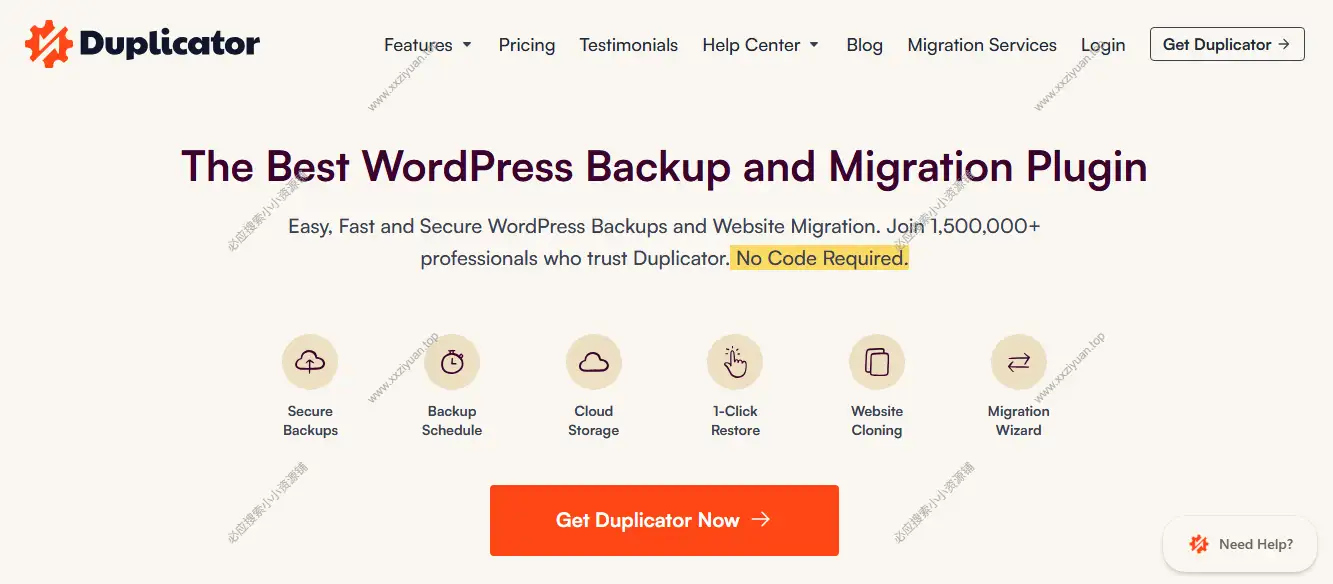Click the highlighted No Code Required text
The width and height of the screenshot is (1333, 584).
tap(820, 258)
